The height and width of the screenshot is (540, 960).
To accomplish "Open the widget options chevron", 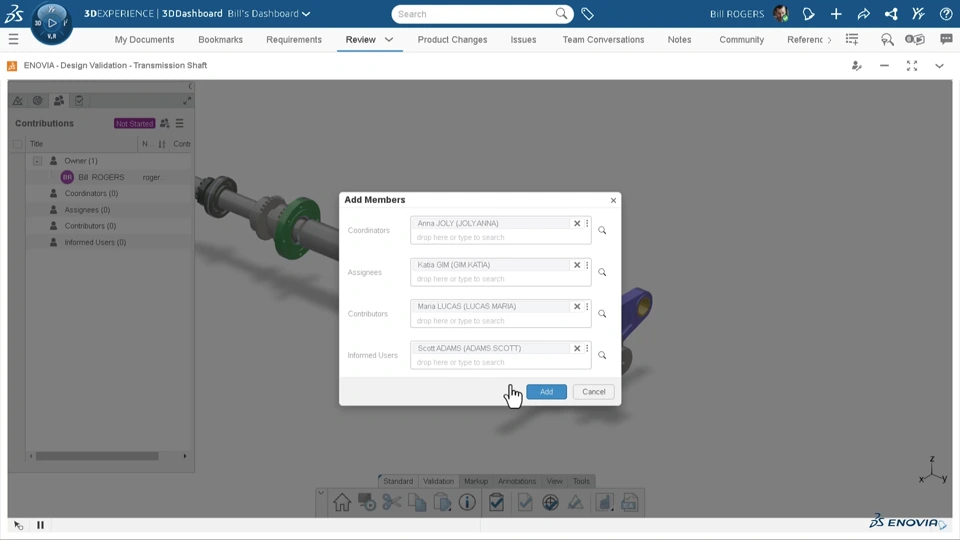I will pyautogui.click(x=939, y=66).
